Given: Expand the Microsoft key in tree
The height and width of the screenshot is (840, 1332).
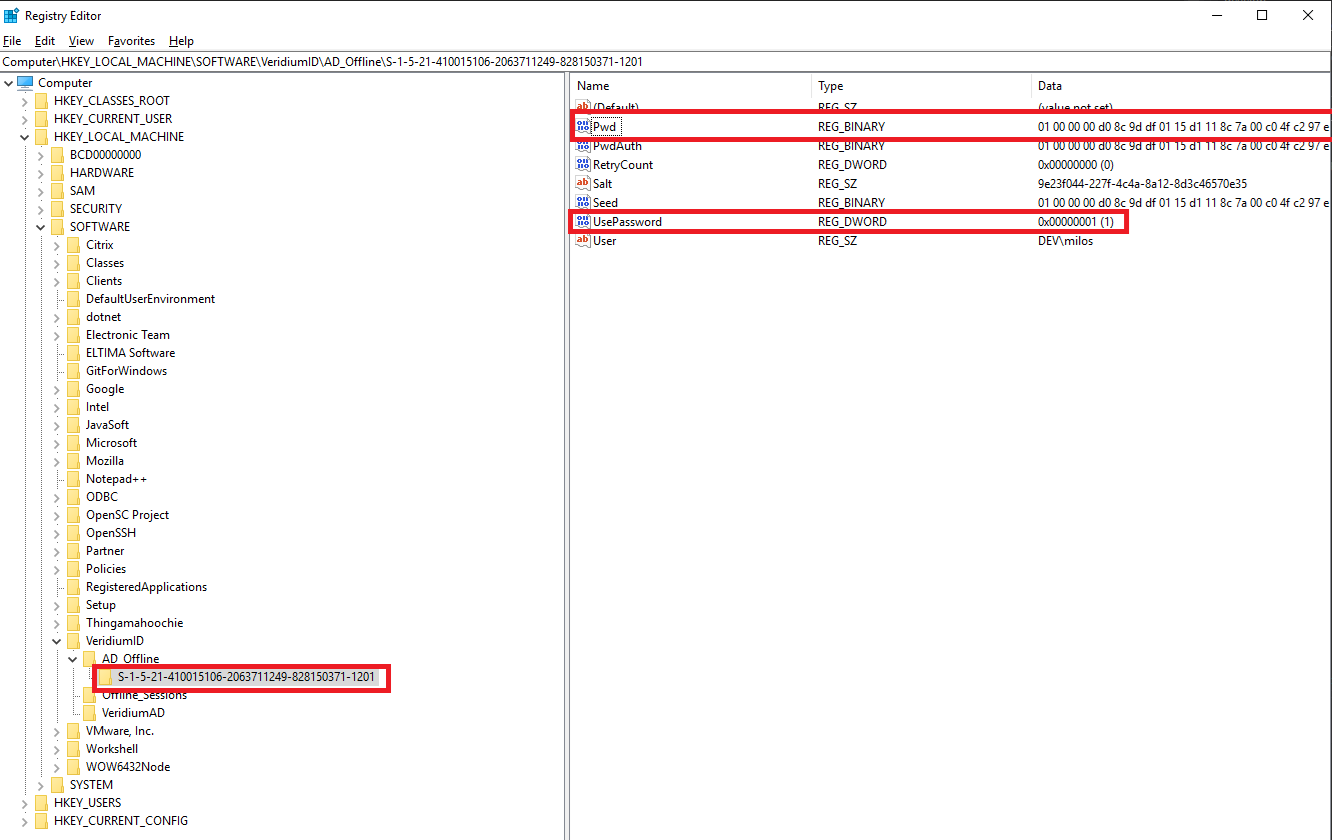Looking at the screenshot, I should (x=57, y=443).
